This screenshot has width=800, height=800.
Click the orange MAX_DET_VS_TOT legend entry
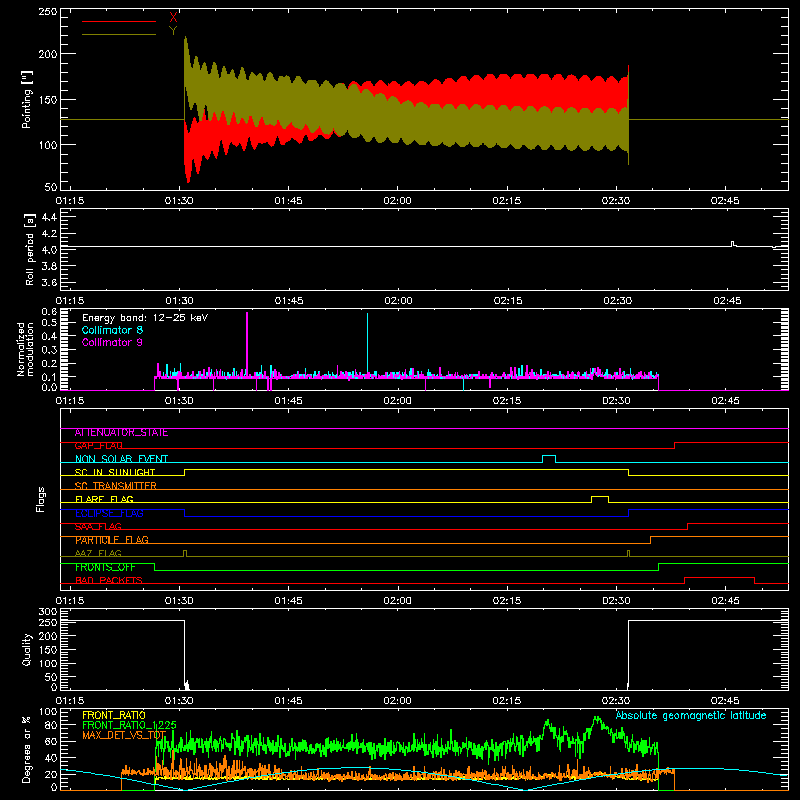[124, 736]
